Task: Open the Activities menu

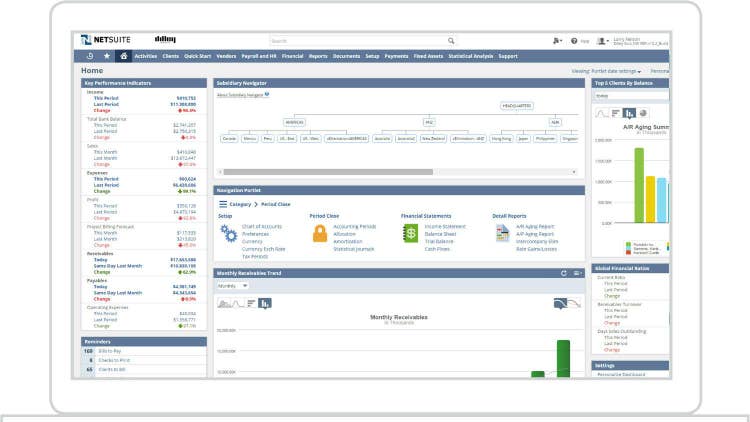Action: pos(145,56)
